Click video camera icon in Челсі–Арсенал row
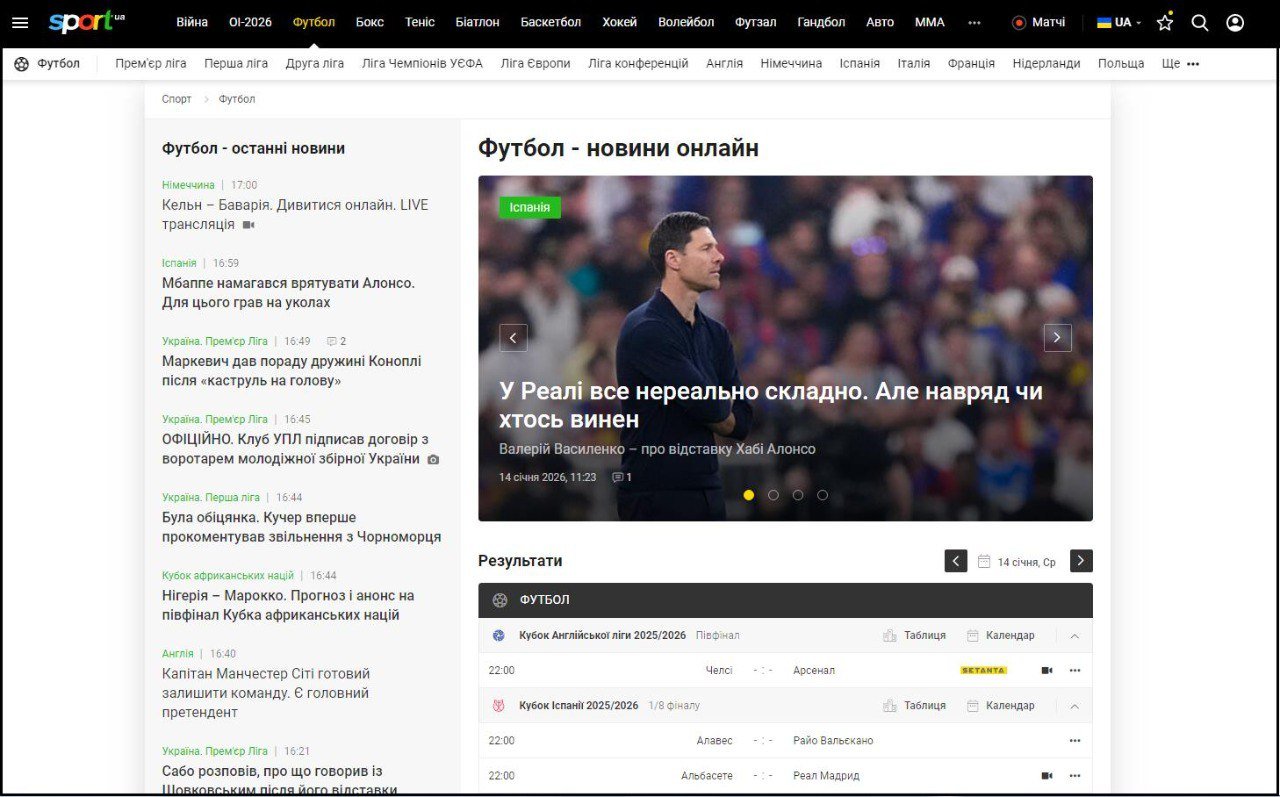 click(1047, 670)
